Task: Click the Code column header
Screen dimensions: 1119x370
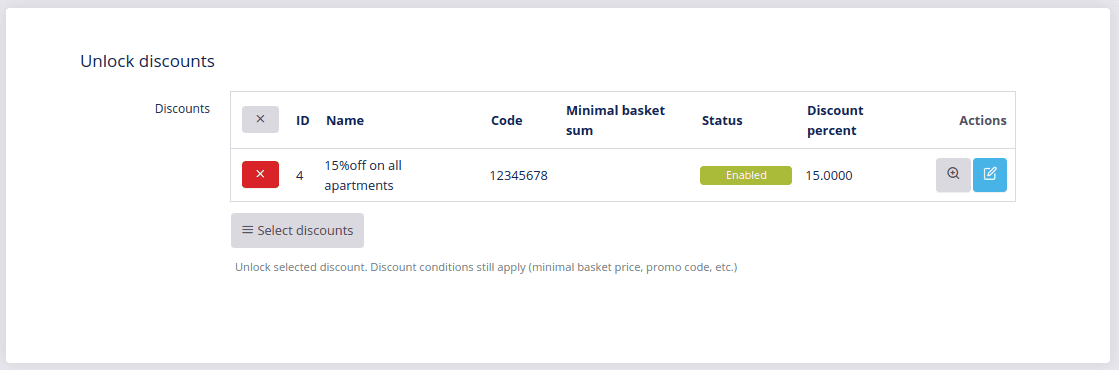Action: (x=507, y=120)
